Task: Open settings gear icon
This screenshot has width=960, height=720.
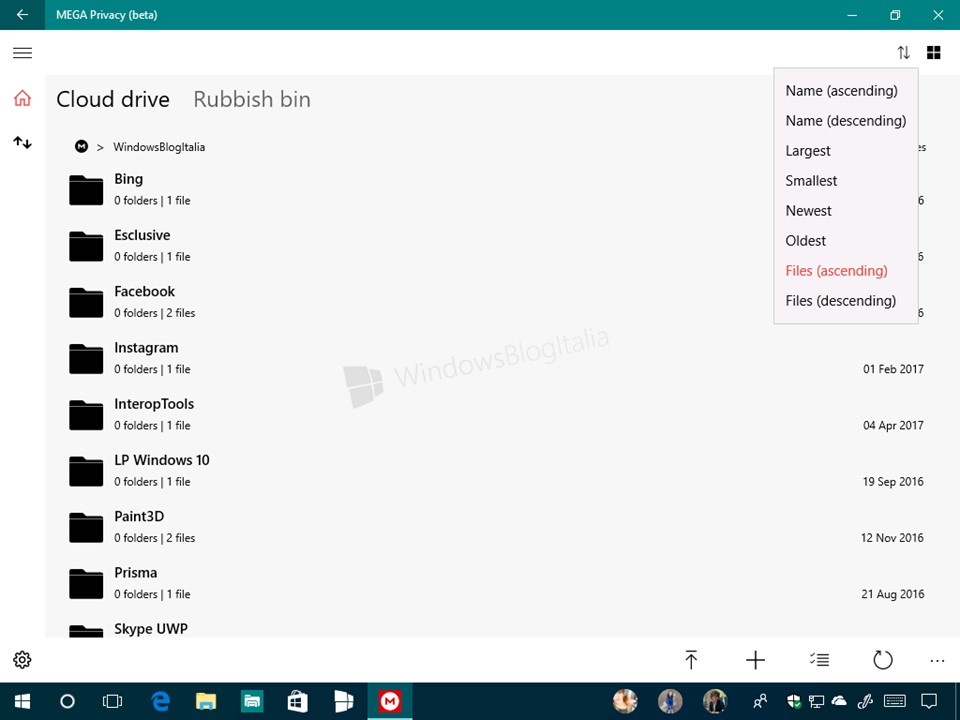Action: coord(22,659)
